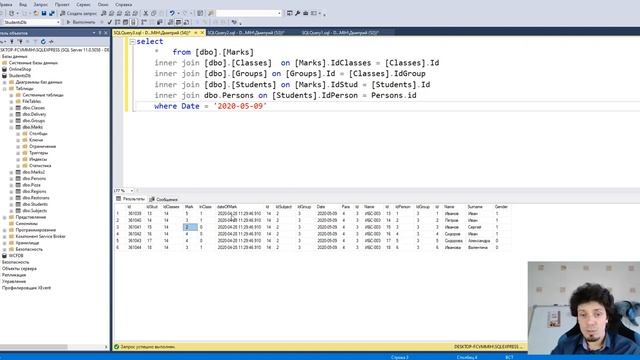Click the Undo arrow icon
640x360 pixels.
tap(172, 13)
